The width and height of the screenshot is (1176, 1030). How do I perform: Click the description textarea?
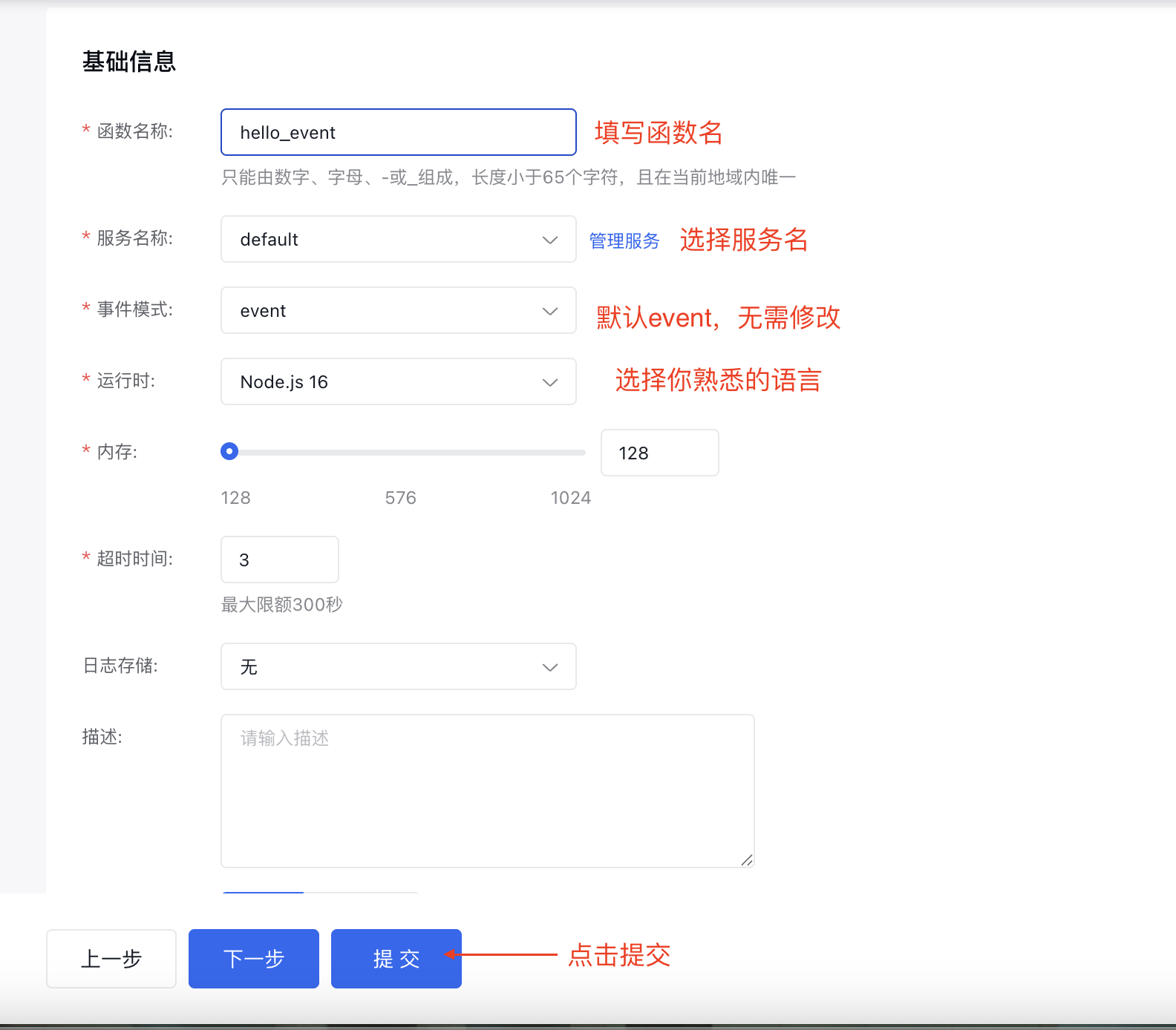tap(488, 791)
